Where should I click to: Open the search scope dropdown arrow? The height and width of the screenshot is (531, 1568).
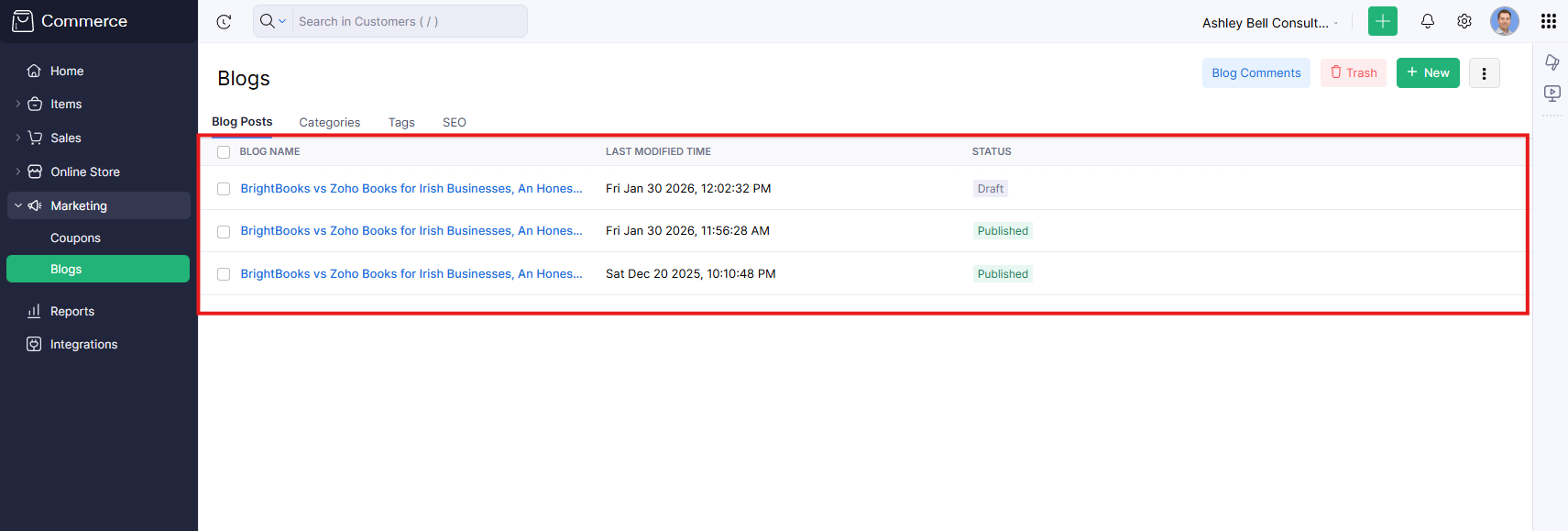(x=282, y=21)
